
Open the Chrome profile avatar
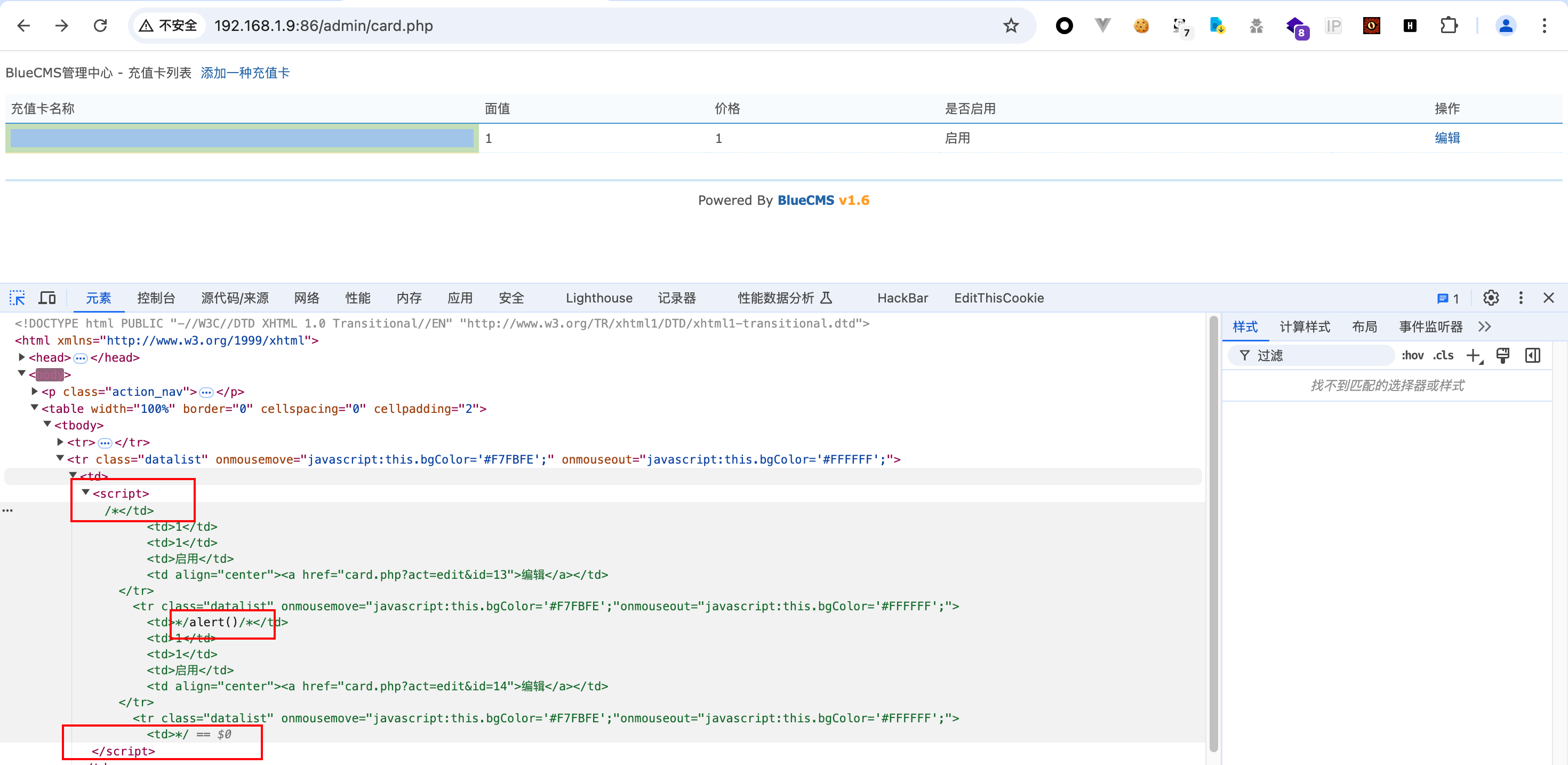pyautogui.click(x=1505, y=26)
